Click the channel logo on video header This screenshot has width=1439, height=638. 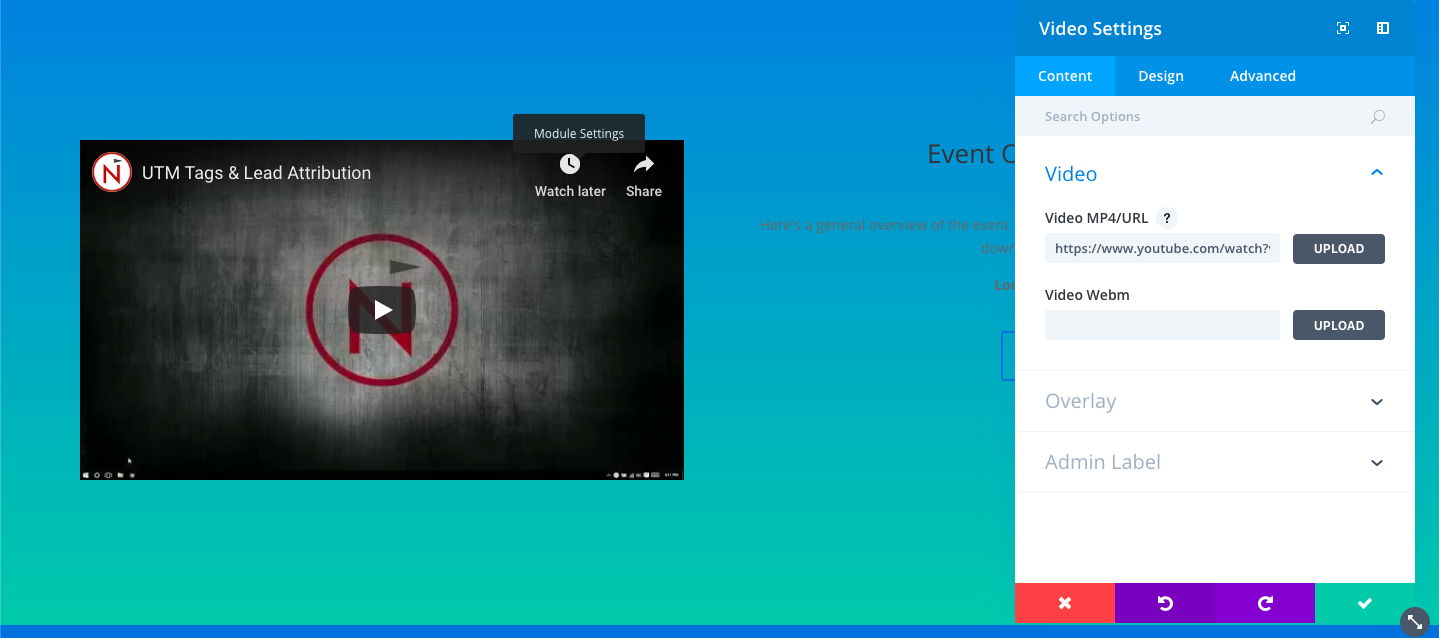(112, 172)
